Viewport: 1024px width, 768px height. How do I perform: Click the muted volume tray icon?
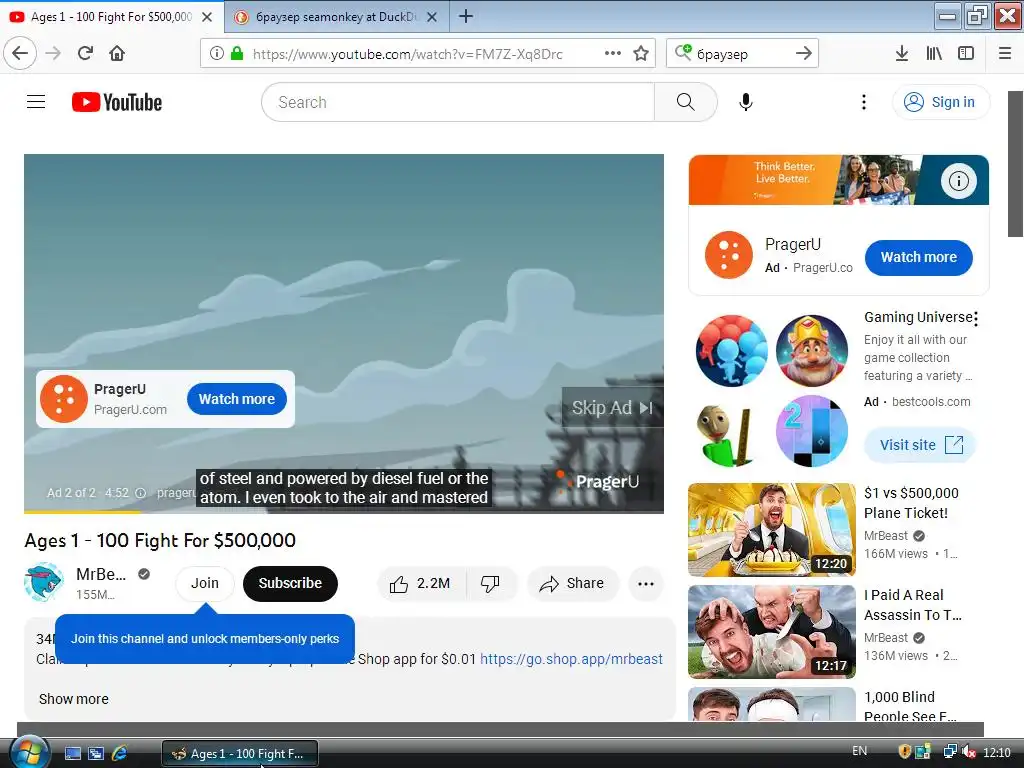point(969,752)
